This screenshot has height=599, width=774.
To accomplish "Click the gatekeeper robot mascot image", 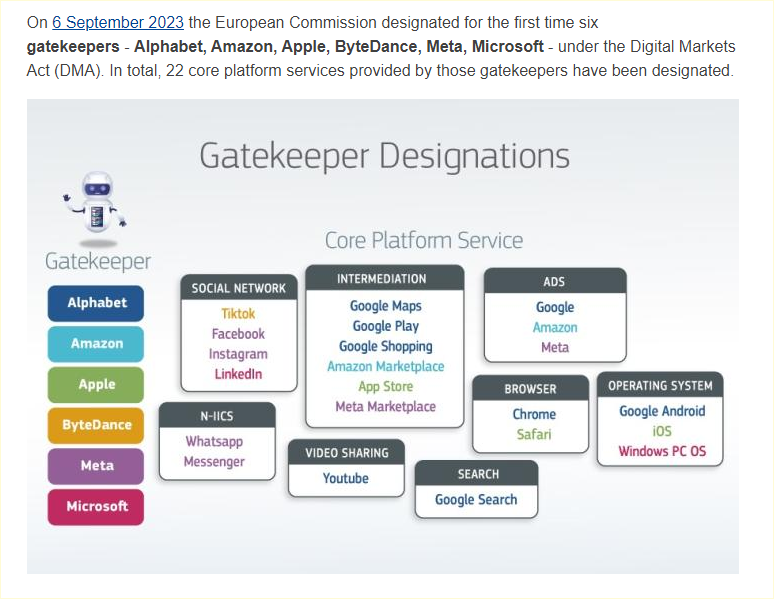I will (x=96, y=208).
